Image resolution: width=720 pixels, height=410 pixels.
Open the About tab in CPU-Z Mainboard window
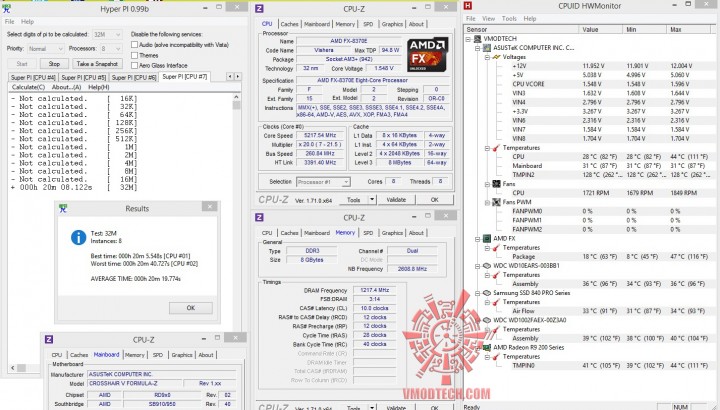coord(206,355)
